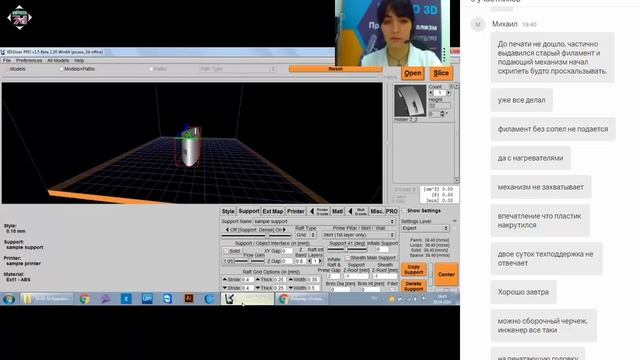
Task: Click the Slice button
Action: pos(441,73)
